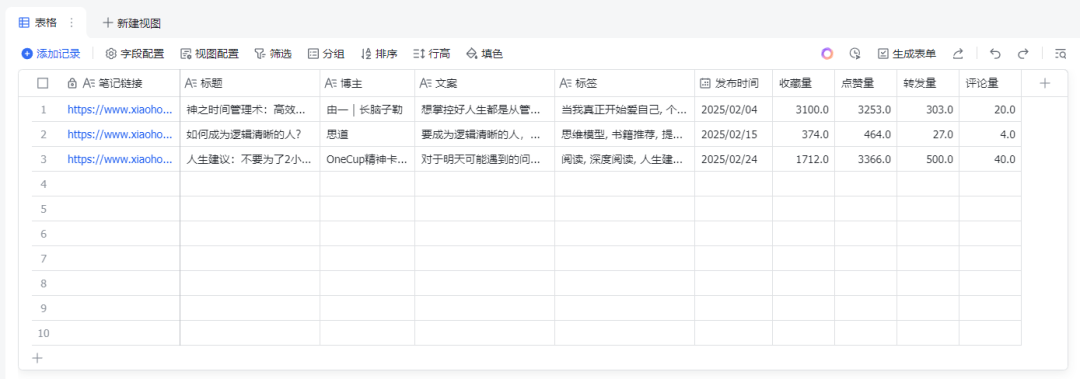Click the lock icon in 笔记链接 header

pyautogui.click(x=72, y=83)
